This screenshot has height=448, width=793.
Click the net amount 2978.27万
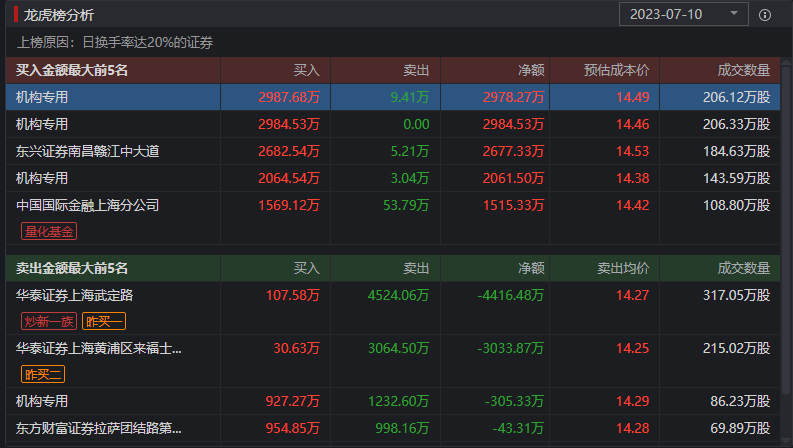(513, 97)
